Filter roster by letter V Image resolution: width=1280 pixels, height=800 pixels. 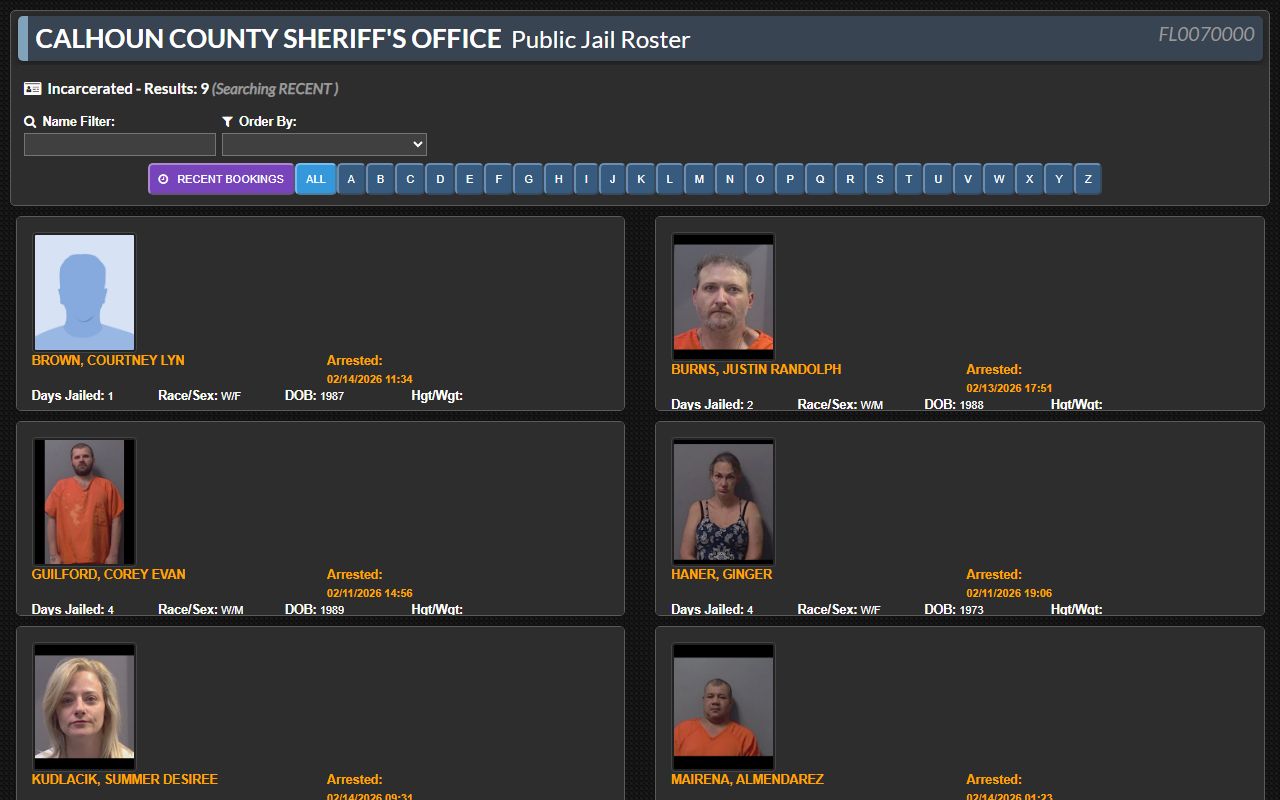point(968,179)
